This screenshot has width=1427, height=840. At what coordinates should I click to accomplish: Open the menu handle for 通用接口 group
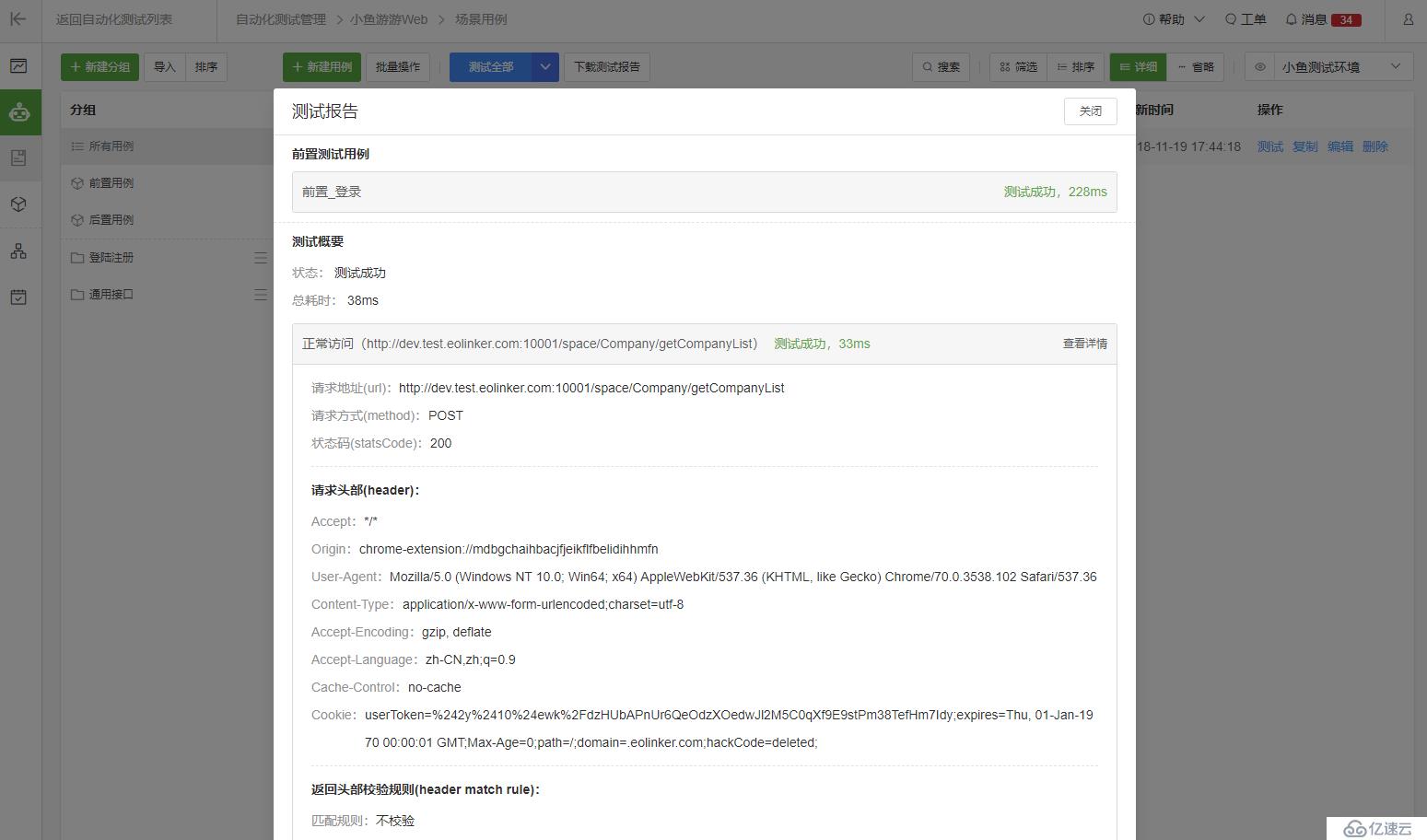pyautogui.click(x=261, y=295)
